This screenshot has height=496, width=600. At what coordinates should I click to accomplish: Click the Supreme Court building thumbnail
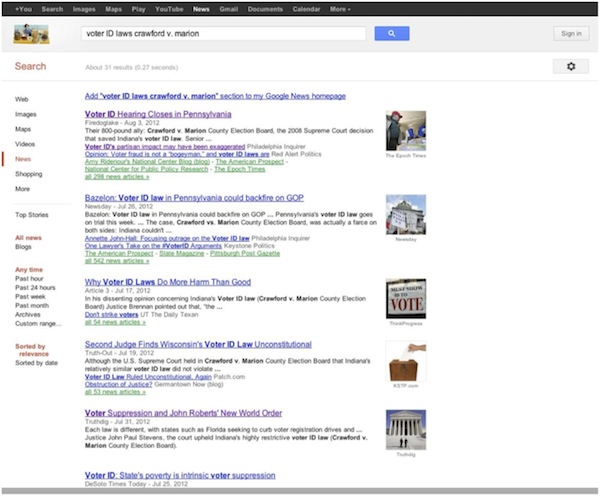click(x=406, y=430)
